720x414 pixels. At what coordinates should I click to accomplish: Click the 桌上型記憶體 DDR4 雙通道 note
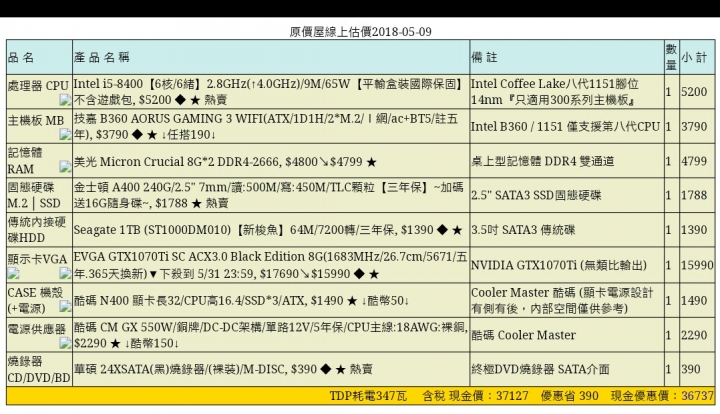(x=543, y=161)
